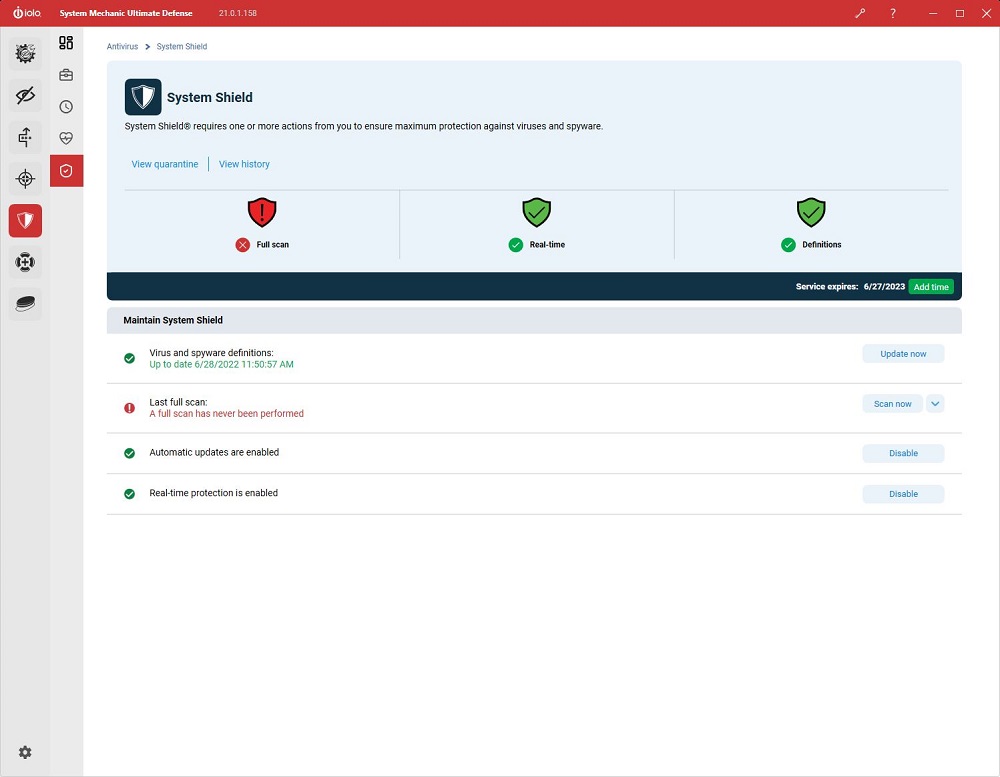Click the wrench icon in title bar
The image size is (1000, 777).
click(860, 13)
